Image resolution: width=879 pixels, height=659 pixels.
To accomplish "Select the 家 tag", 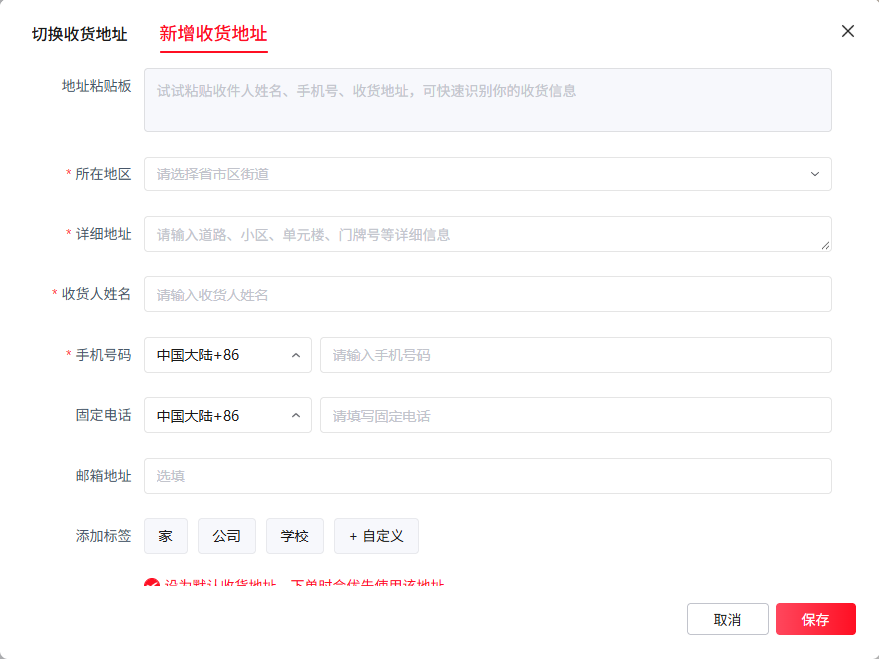I will click(165, 536).
